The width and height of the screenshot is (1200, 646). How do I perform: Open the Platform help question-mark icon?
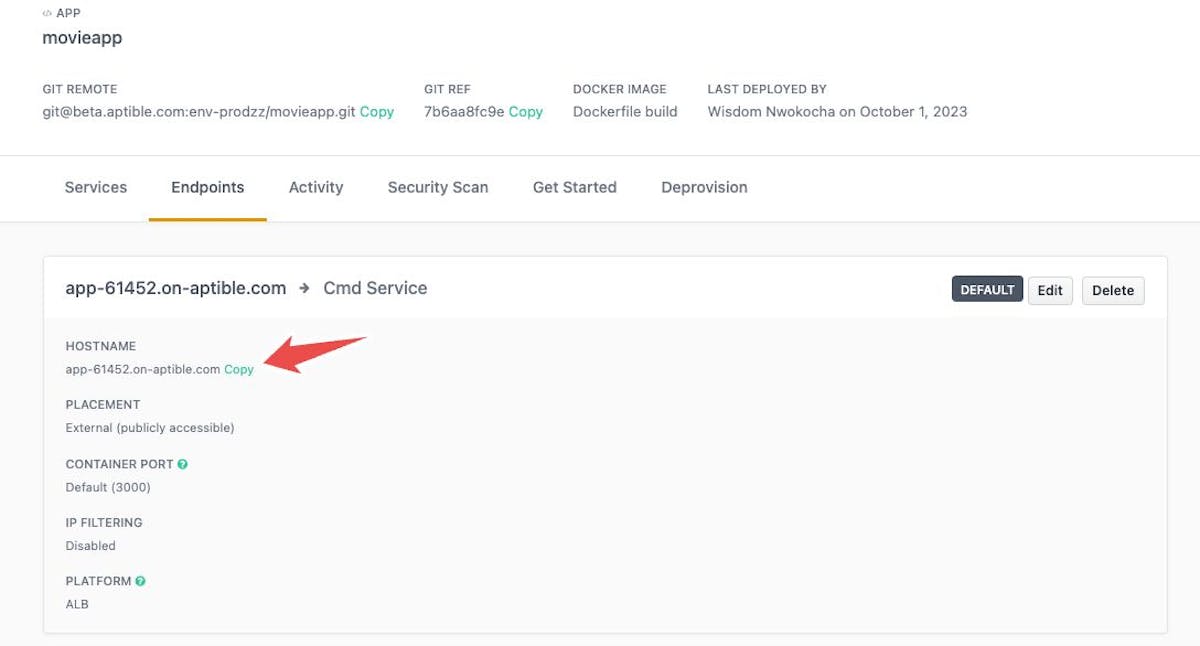click(x=141, y=581)
